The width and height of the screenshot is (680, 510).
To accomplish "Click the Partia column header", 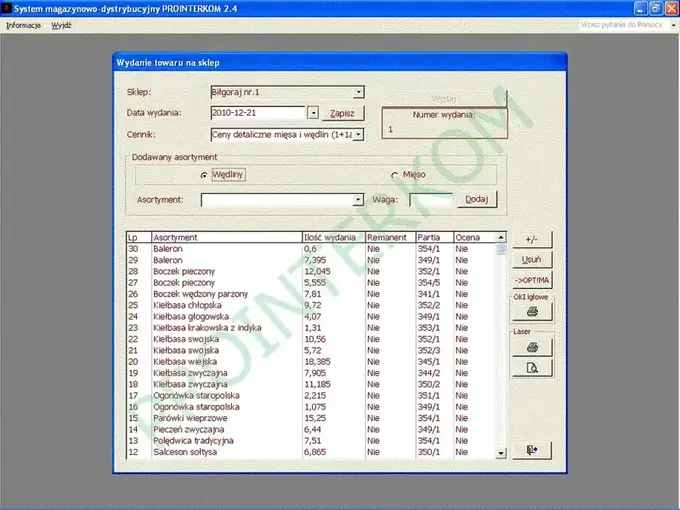I will click(x=435, y=237).
